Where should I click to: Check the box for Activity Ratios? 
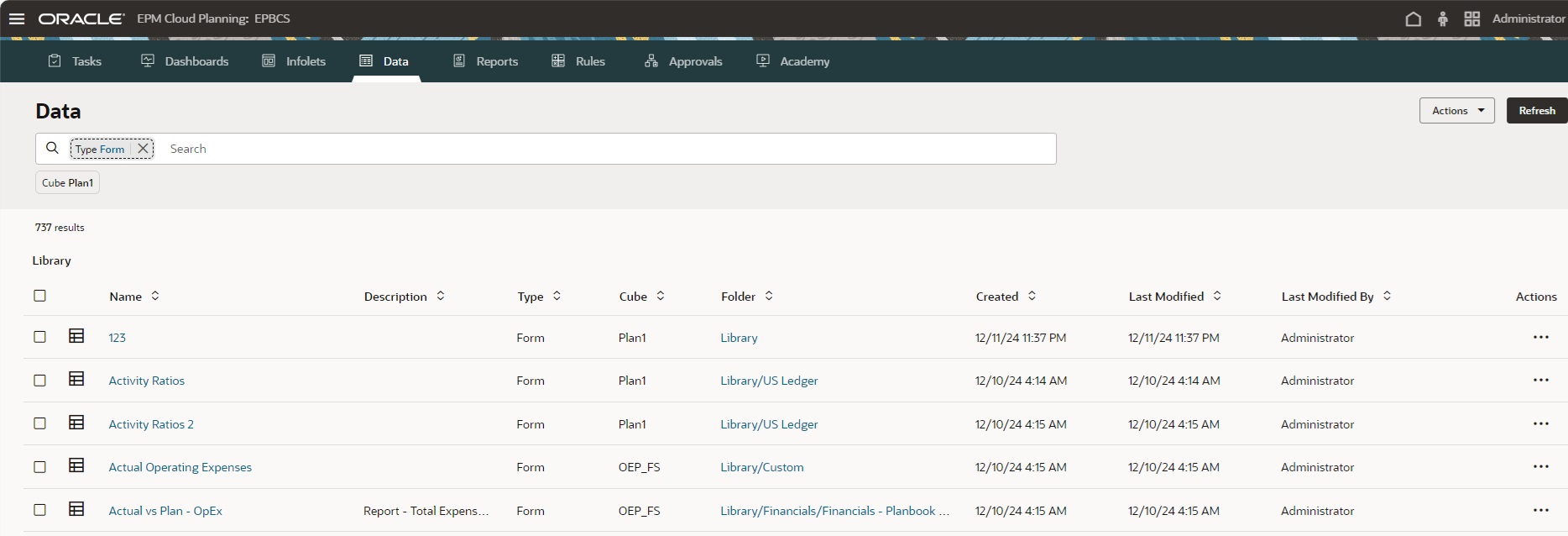pos(39,381)
